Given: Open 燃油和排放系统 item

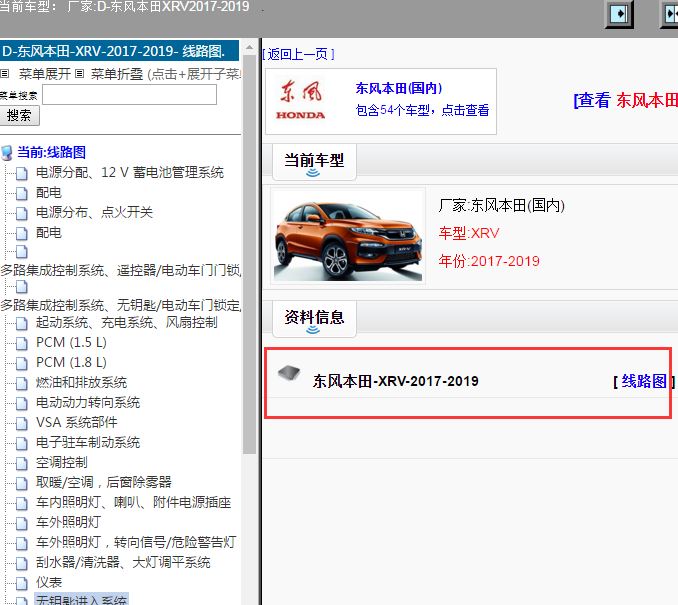Looking at the screenshot, I should (x=81, y=382).
